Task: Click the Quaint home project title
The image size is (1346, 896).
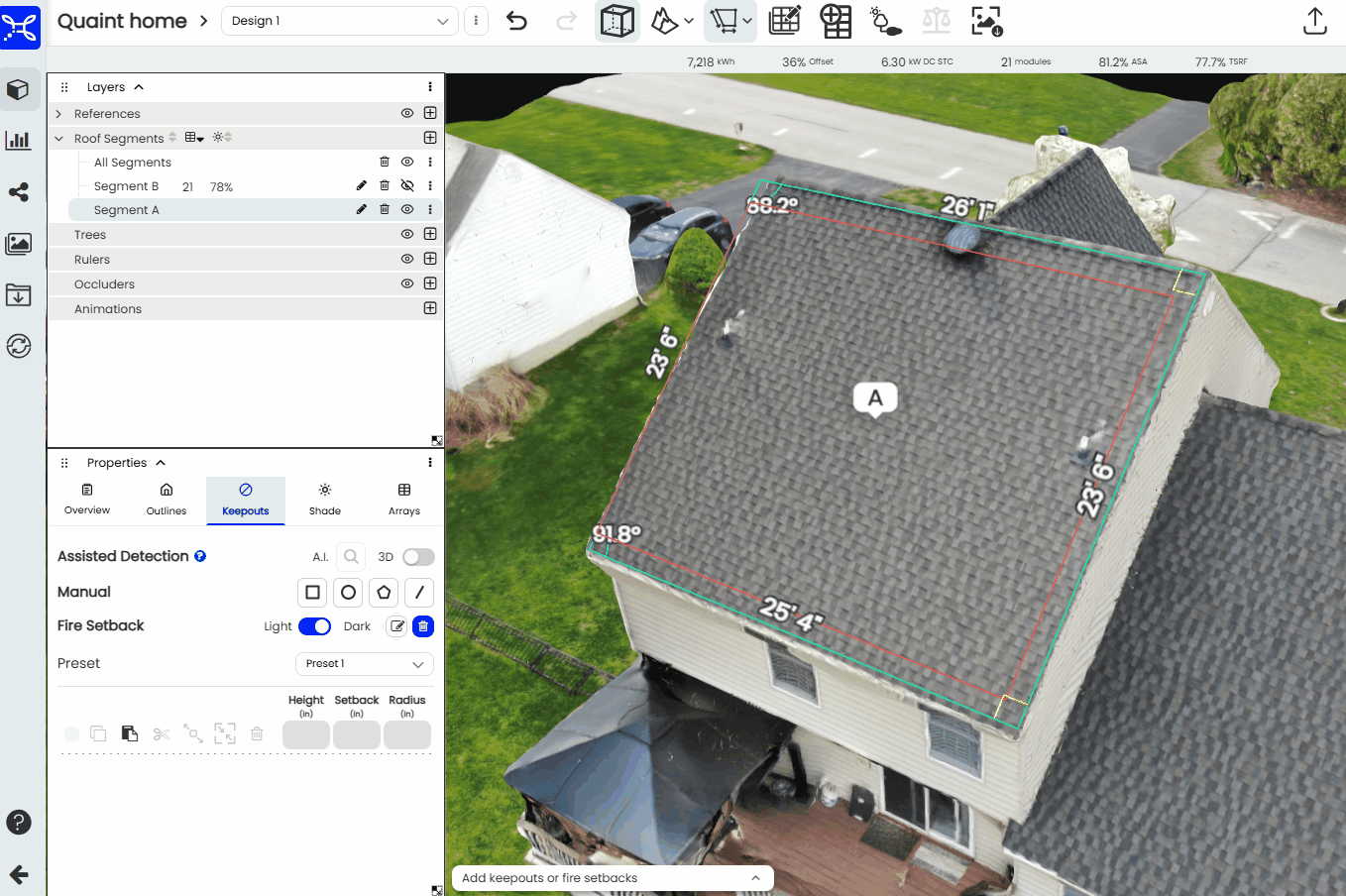Action: pyautogui.click(x=122, y=21)
